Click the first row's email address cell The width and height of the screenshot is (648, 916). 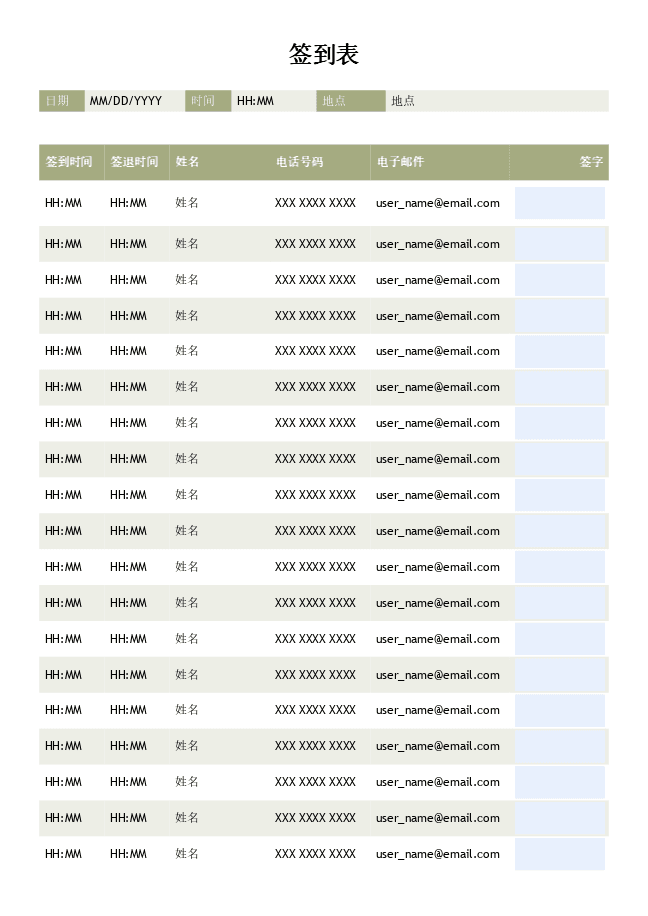pos(438,203)
